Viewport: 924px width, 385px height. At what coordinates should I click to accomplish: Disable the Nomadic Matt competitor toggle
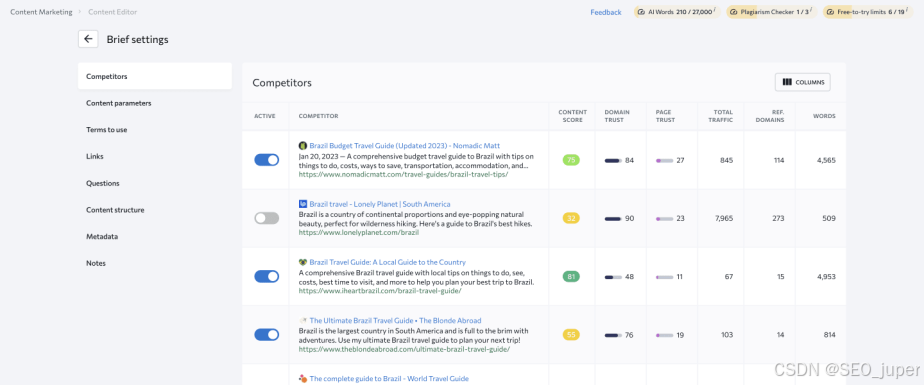(x=267, y=160)
